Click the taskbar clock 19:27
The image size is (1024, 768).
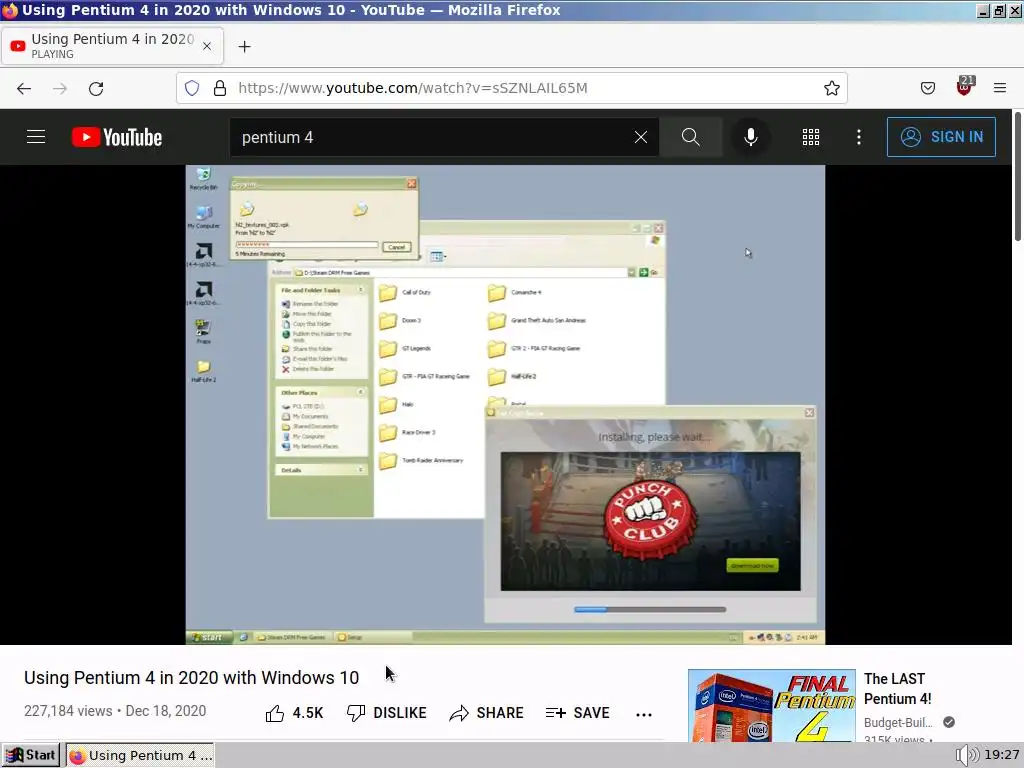pyautogui.click(x=1001, y=755)
